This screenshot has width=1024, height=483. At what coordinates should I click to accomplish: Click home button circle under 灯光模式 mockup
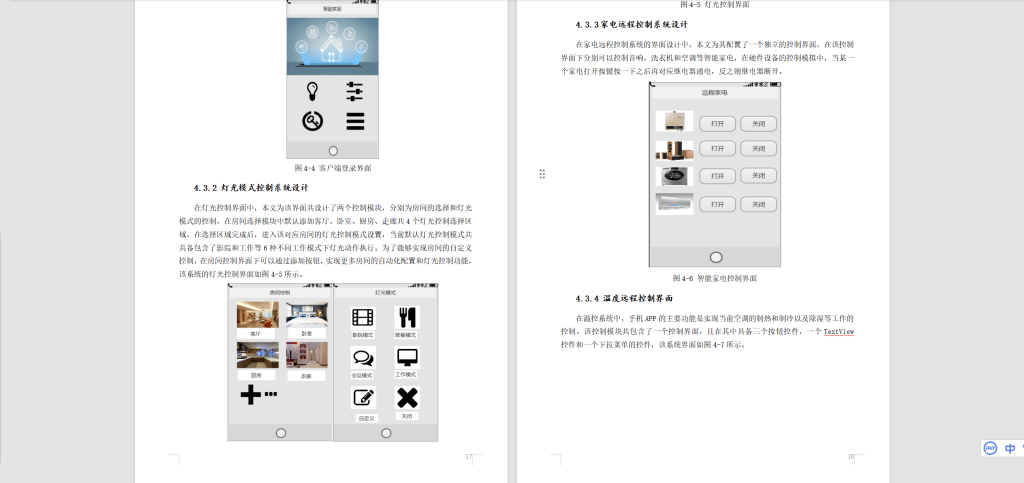[x=386, y=433]
